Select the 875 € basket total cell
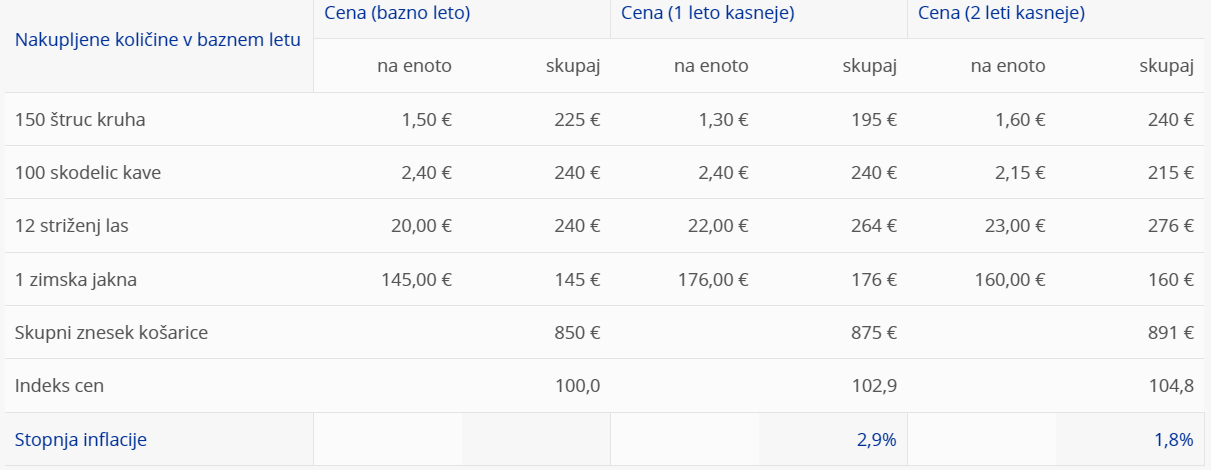The width and height of the screenshot is (1211, 470). pos(874,333)
